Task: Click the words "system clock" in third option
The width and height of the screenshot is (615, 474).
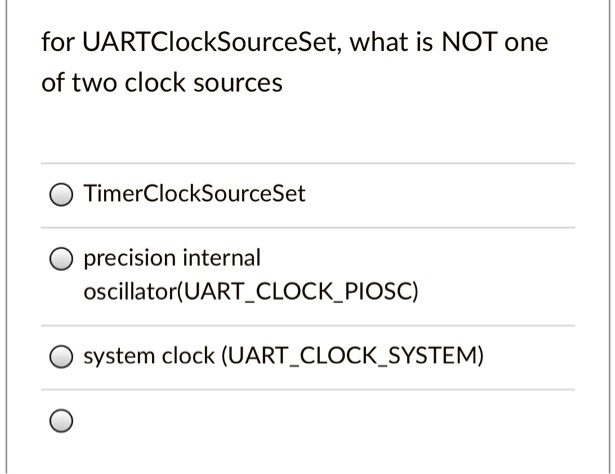Action: click(149, 356)
